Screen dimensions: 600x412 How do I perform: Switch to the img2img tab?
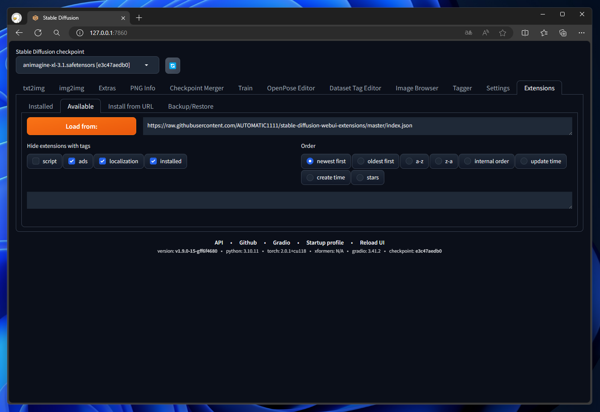[72, 88]
